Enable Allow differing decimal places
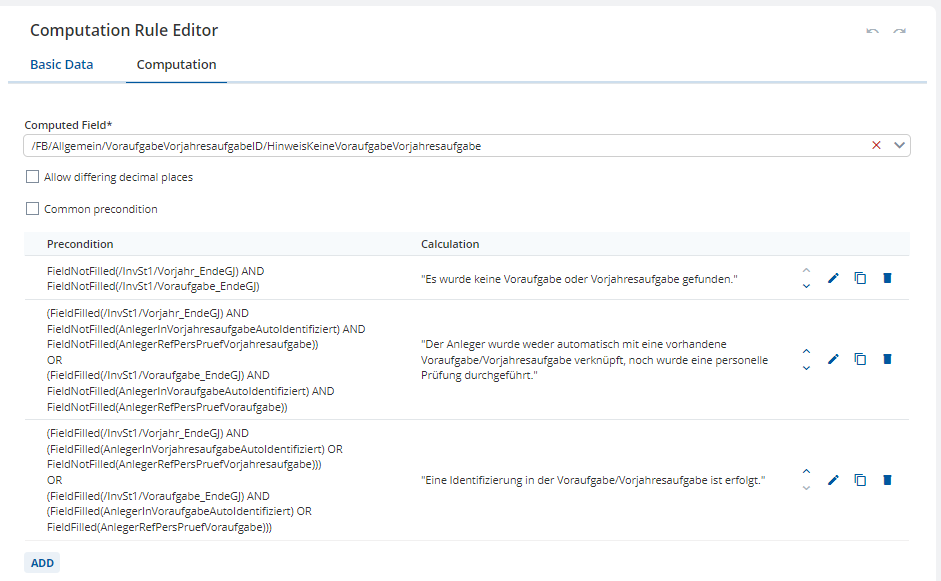Screen dimensions: 941x581 click(32, 176)
